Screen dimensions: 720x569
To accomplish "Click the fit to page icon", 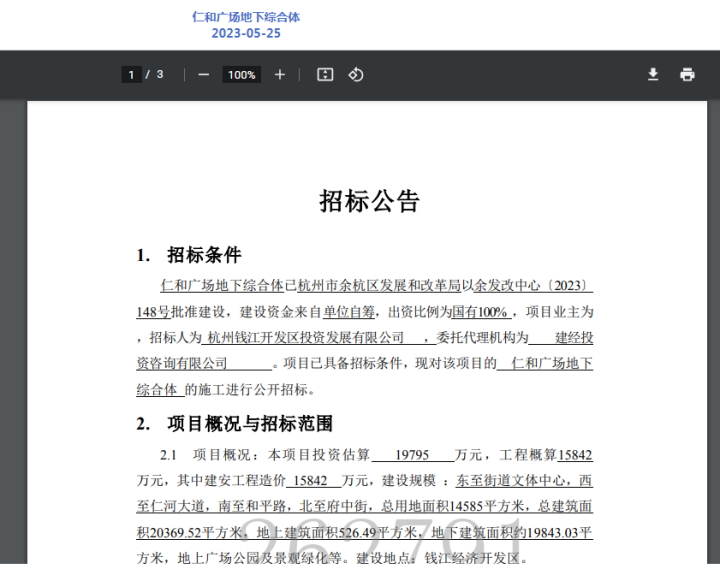I will pos(325,75).
